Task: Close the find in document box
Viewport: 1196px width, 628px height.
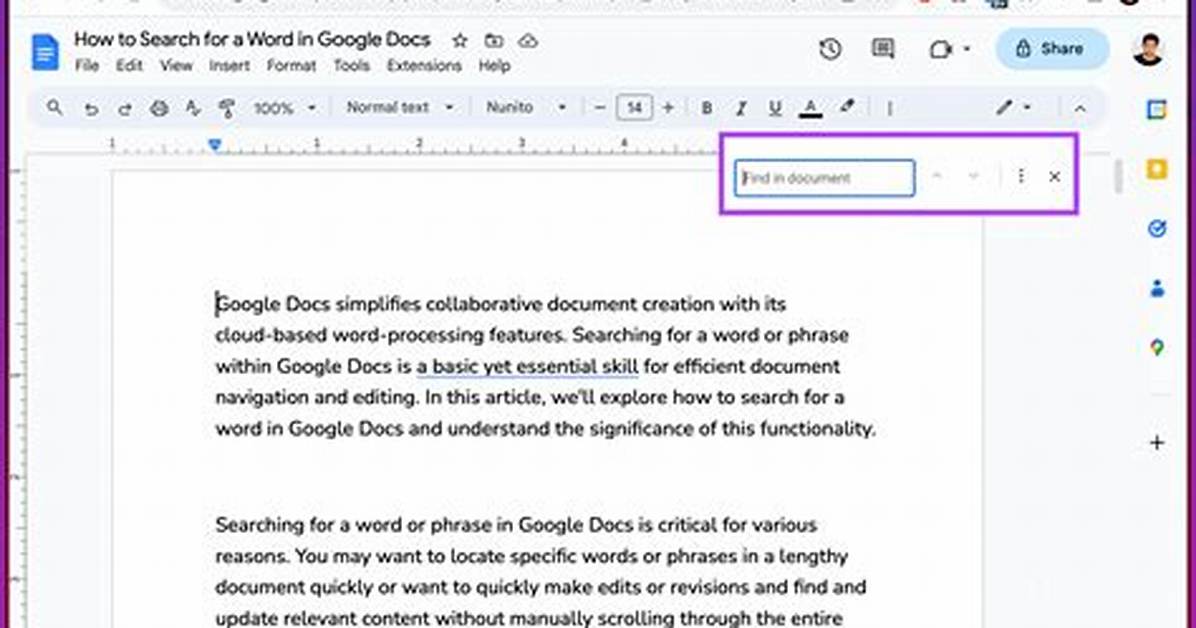Action: 1055,177
